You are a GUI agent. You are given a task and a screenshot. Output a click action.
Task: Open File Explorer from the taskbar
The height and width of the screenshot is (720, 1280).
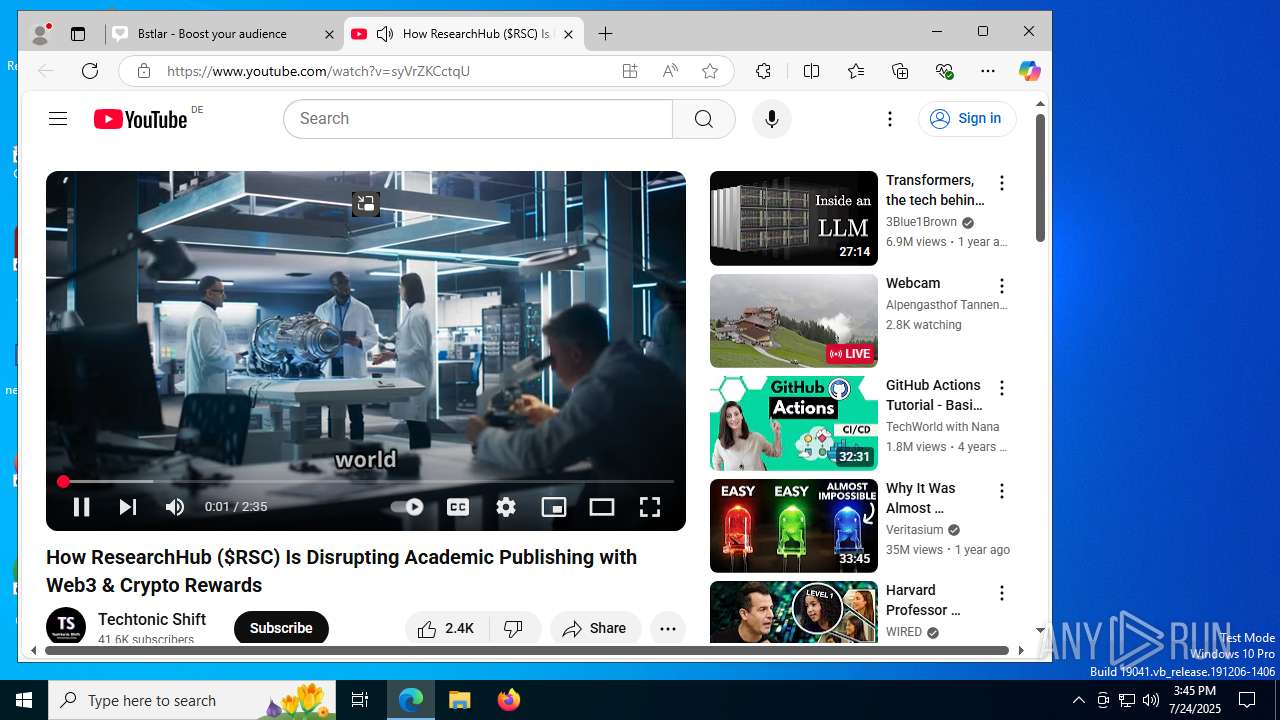[460, 700]
